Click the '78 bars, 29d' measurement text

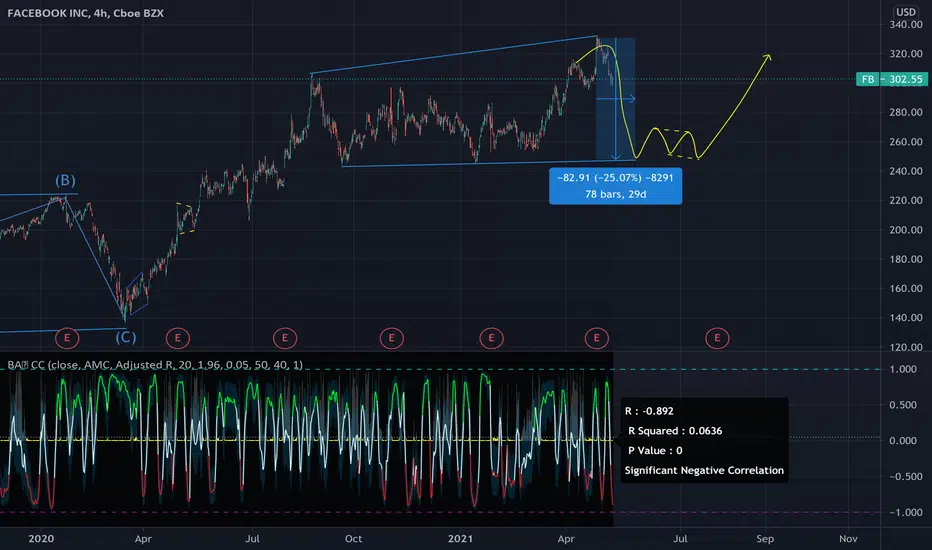coord(615,194)
